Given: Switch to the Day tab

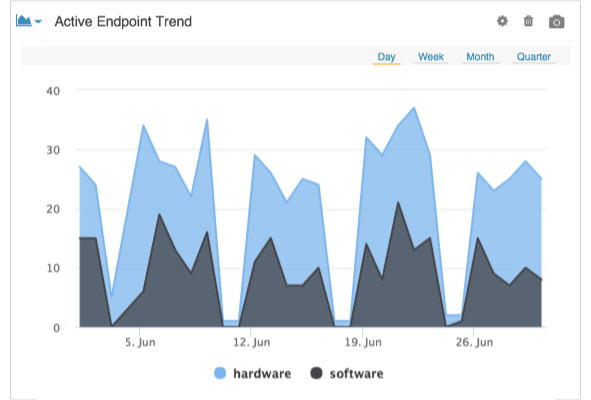Looking at the screenshot, I should 386,57.
